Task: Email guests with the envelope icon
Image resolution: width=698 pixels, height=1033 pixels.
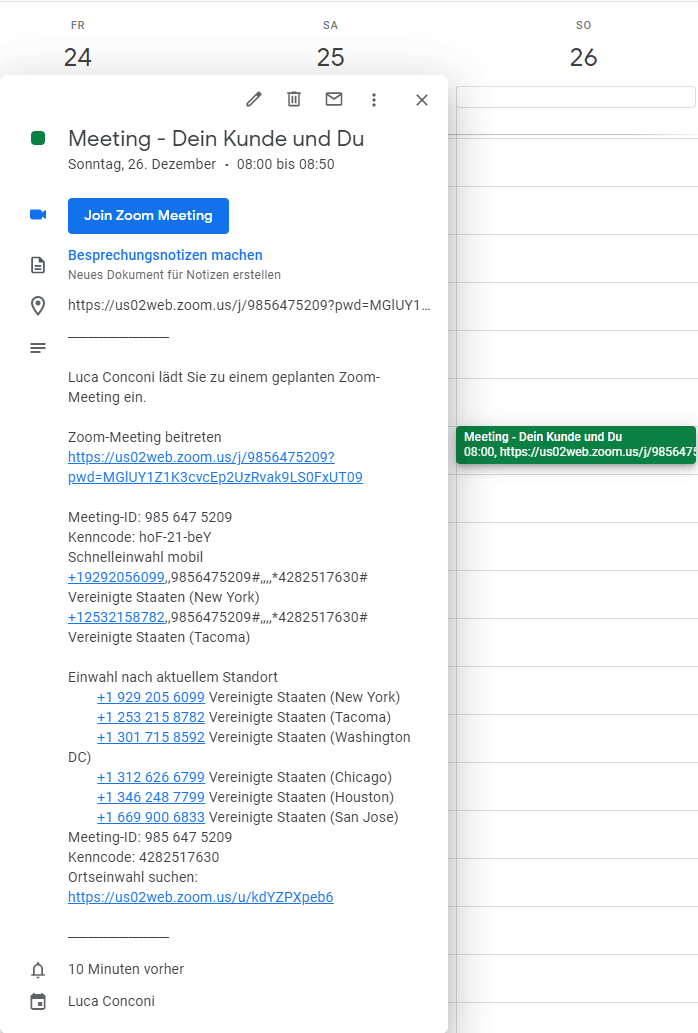Action: coord(334,99)
